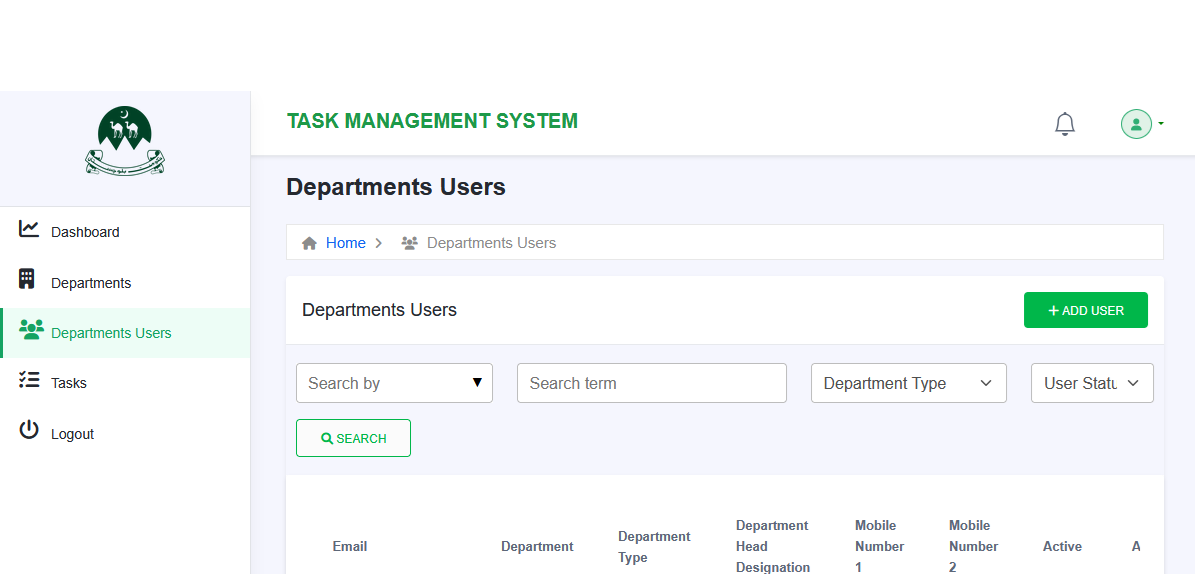
Task: Click the government emblem logo
Action: click(125, 141)
